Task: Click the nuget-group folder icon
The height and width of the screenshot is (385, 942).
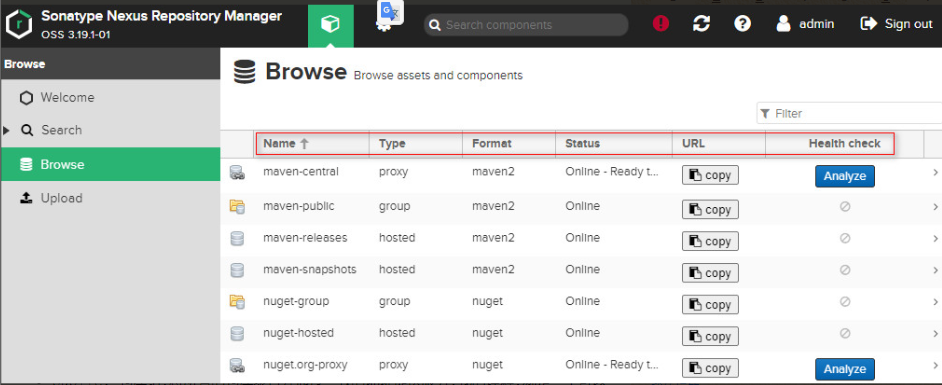Action: [x=237, y=302]
